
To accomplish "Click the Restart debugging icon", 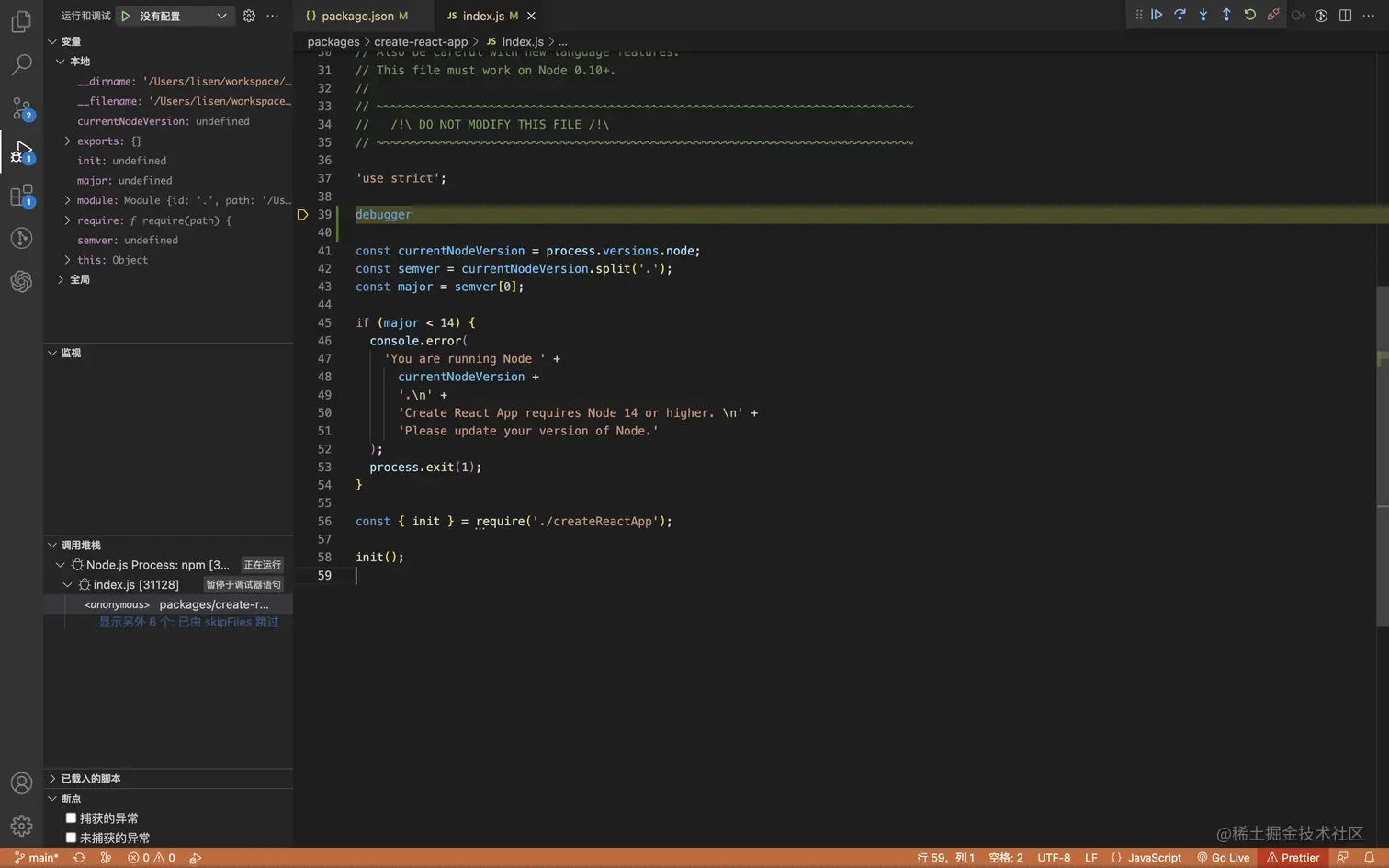I will tap(1249, 15).
